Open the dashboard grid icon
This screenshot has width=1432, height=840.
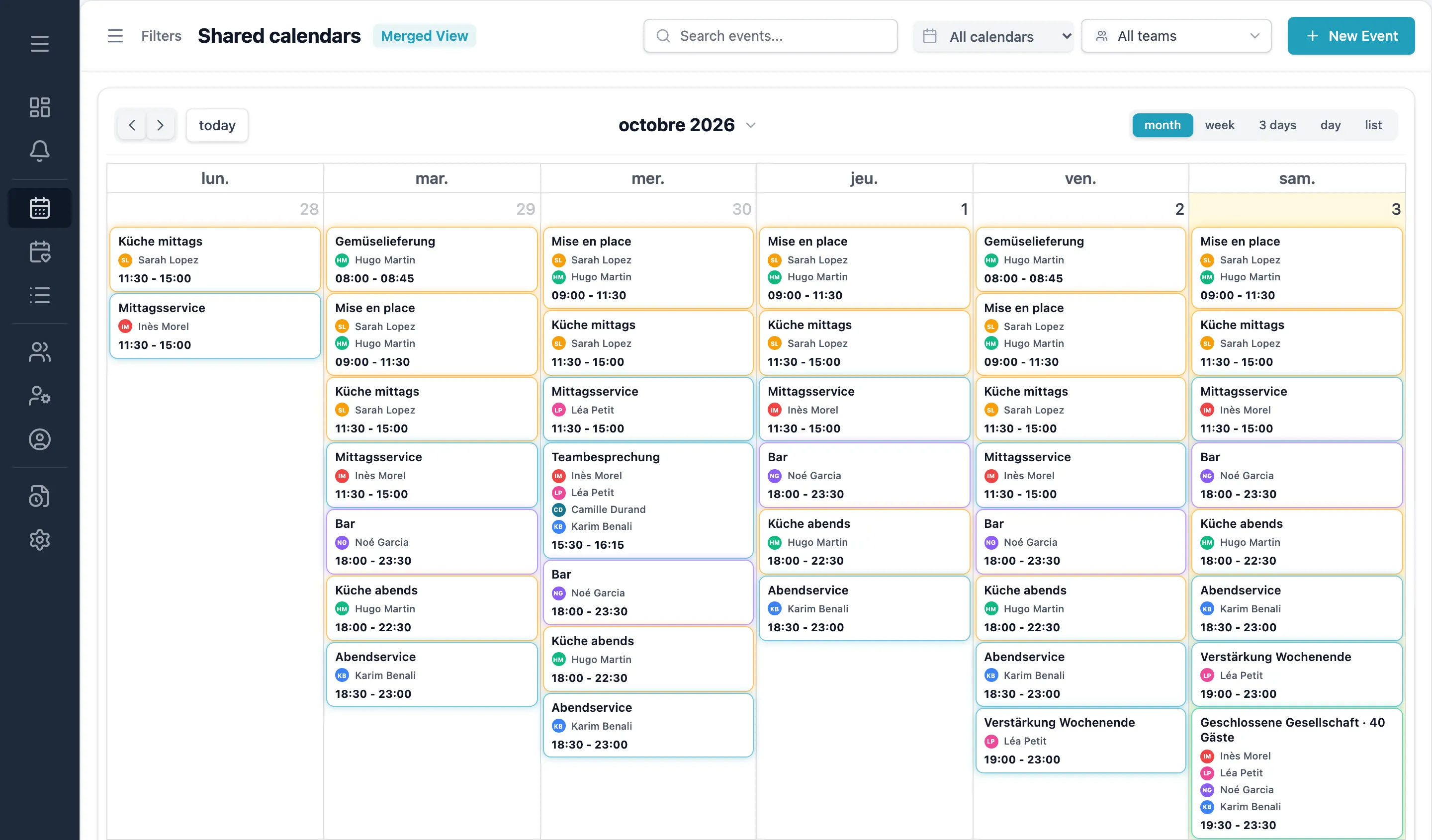point(39,107)
